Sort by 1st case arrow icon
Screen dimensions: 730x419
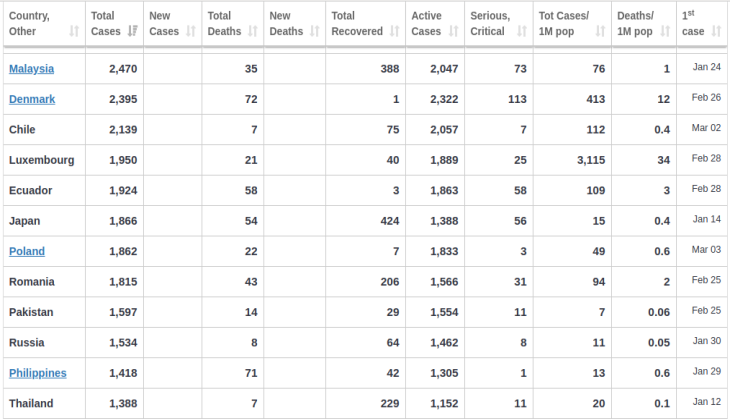tap(716, 31)
